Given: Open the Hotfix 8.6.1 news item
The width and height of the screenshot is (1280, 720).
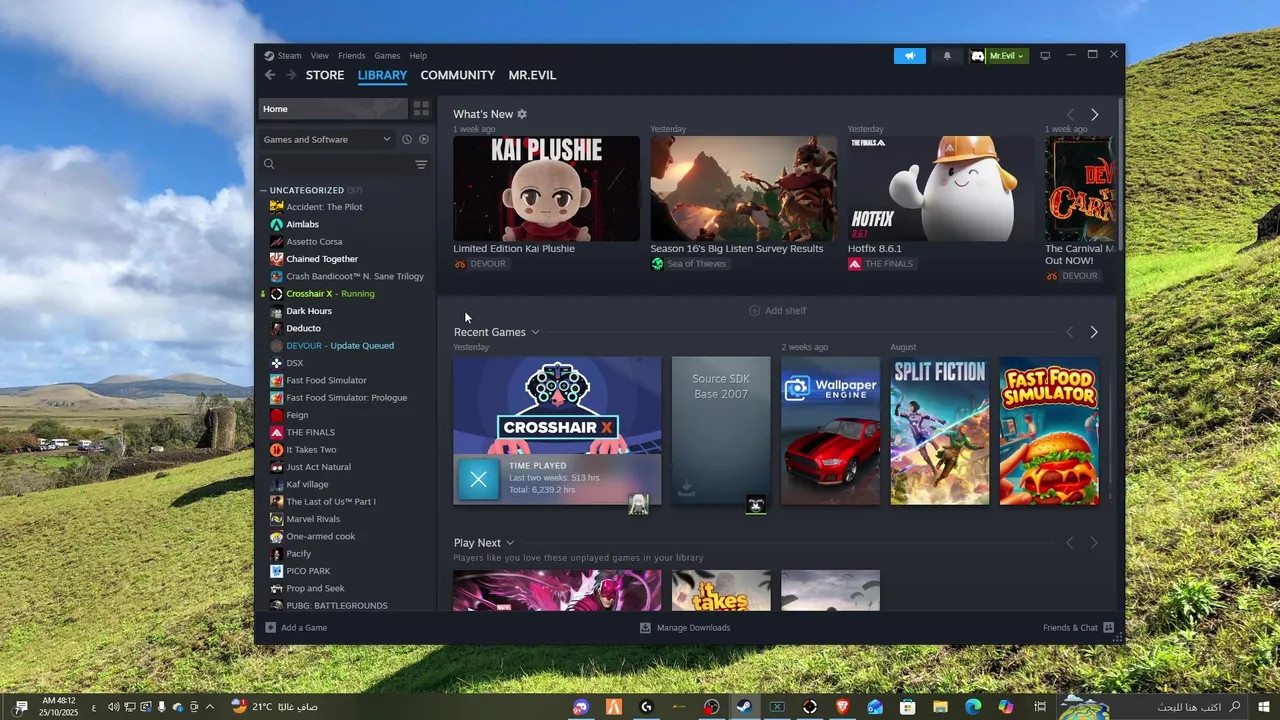Looking at the screenshot, I should (x=941, y=188).
